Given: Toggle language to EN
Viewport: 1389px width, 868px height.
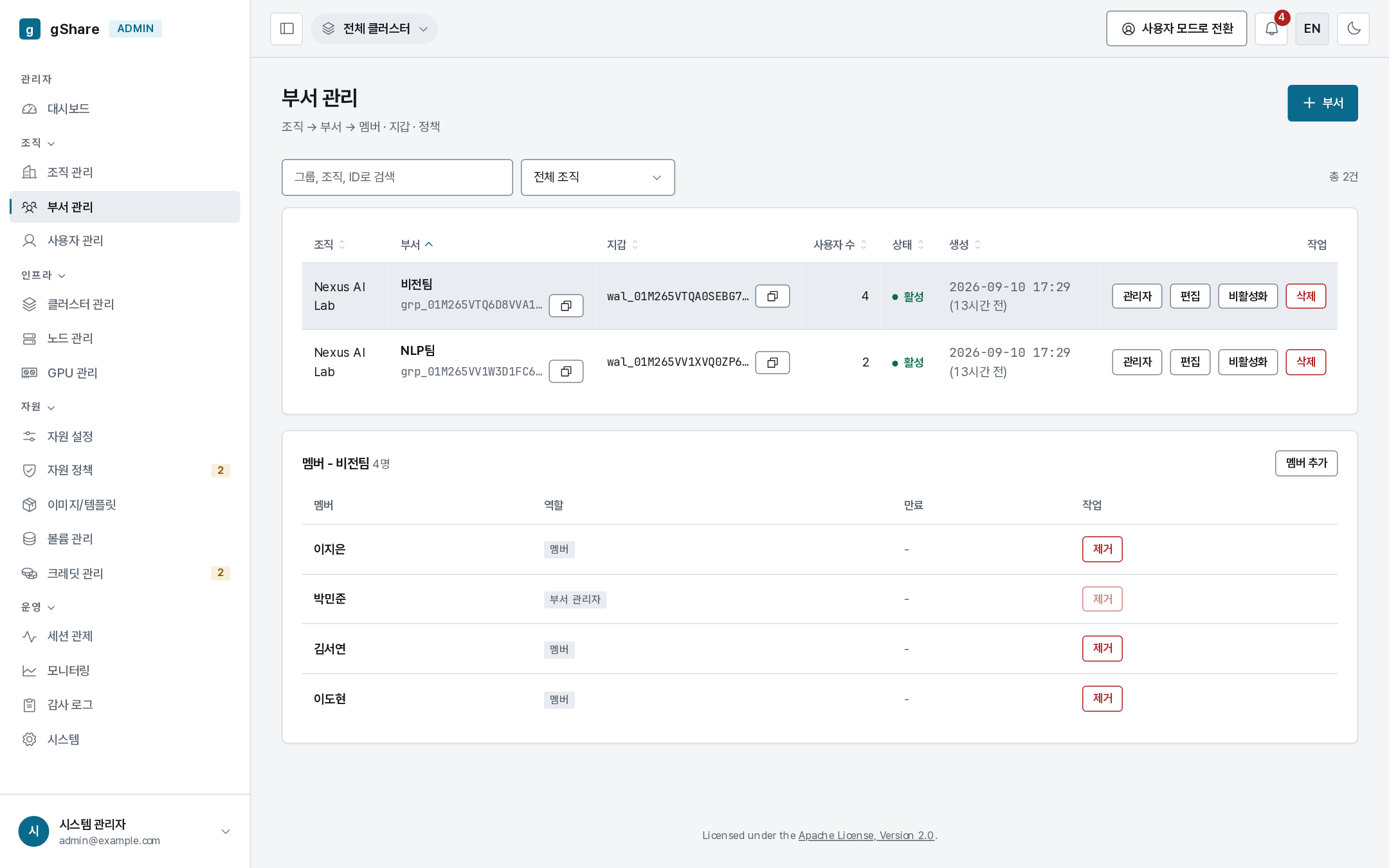Looking at the screenshot, I should point(1312,29).
